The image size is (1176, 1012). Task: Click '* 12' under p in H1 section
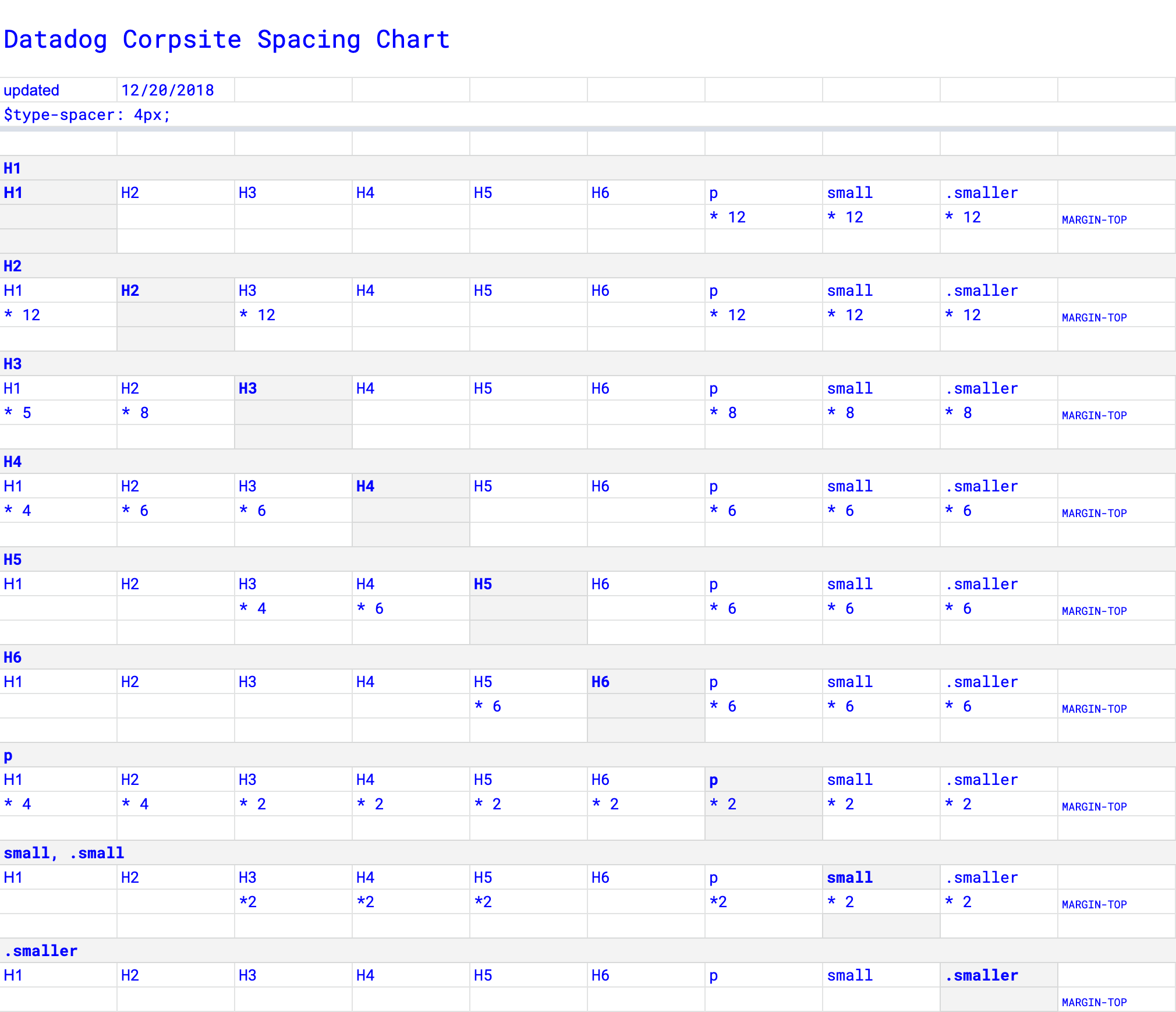764,217
